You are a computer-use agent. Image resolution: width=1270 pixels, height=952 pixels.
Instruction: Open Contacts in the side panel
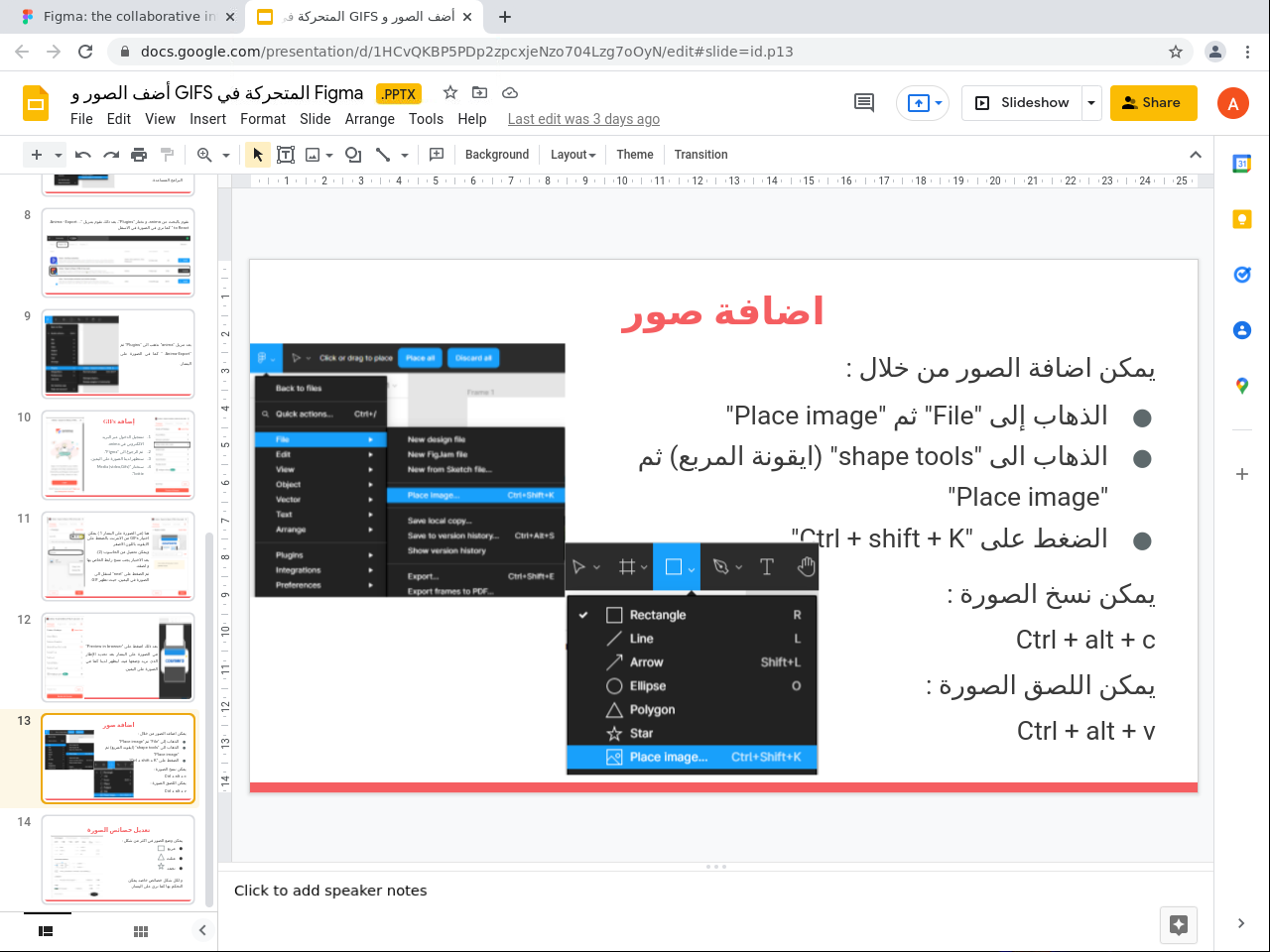click(1242, 330)
